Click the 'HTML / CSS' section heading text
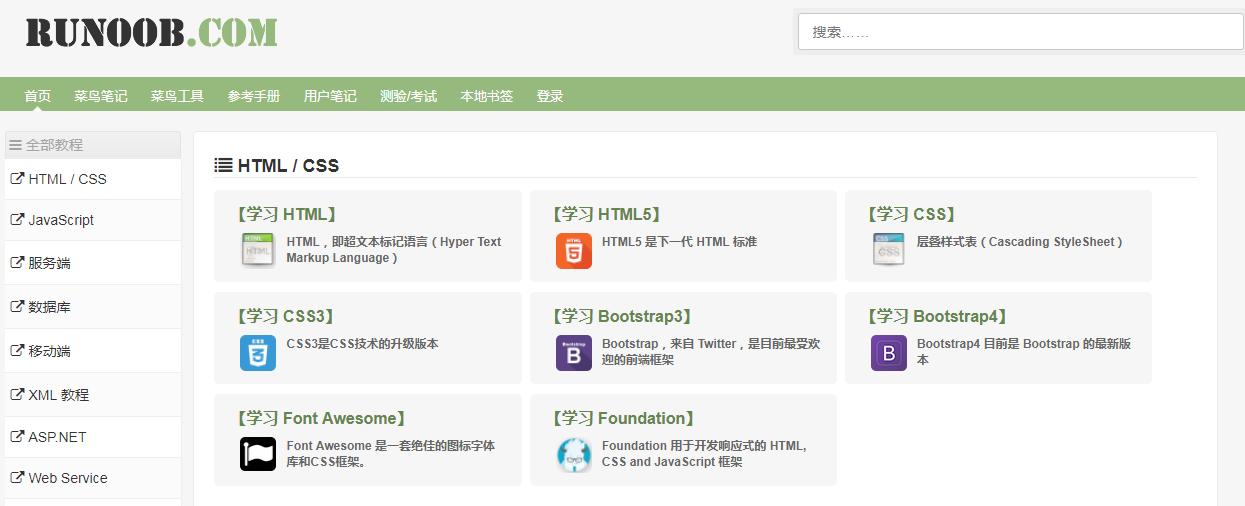The width and height of the screenshot is (1245, 506). point(288,166)
